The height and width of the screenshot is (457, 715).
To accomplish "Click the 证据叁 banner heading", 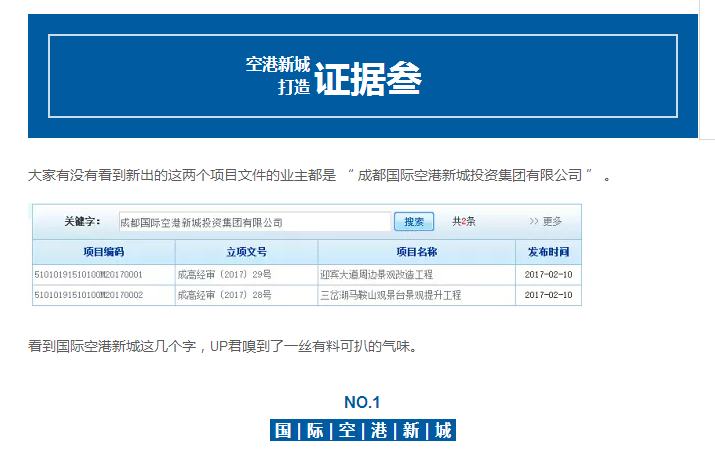I will tap(368, 79).
